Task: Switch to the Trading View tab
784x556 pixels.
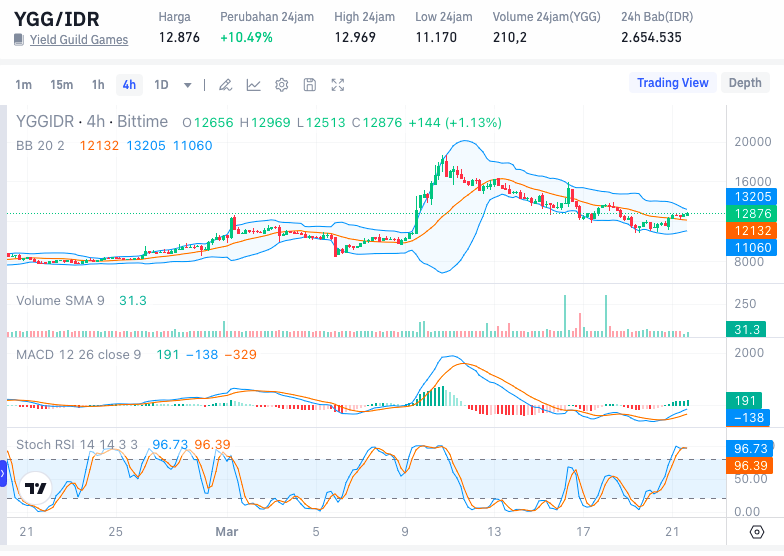Action: [x=672, y=83]
